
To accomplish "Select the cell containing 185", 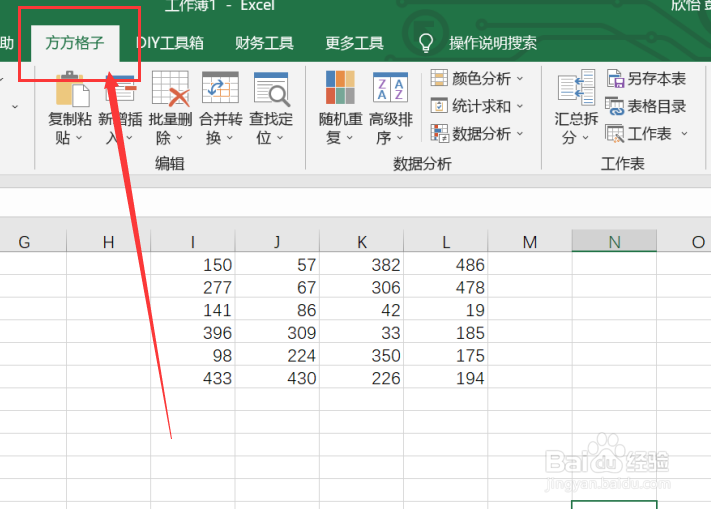I will 446,332.
